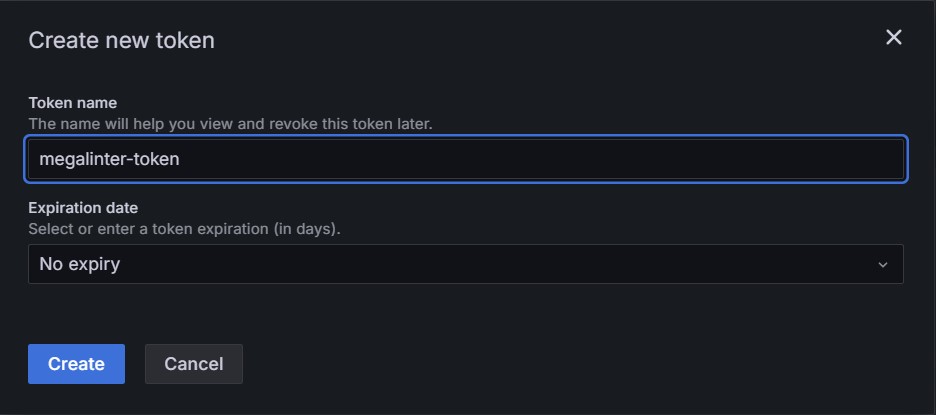Image resolution: width=936 pixels, height=415 pixels.
Task: Click the "Create new token" dialog heading
Action: click(121, 40)
